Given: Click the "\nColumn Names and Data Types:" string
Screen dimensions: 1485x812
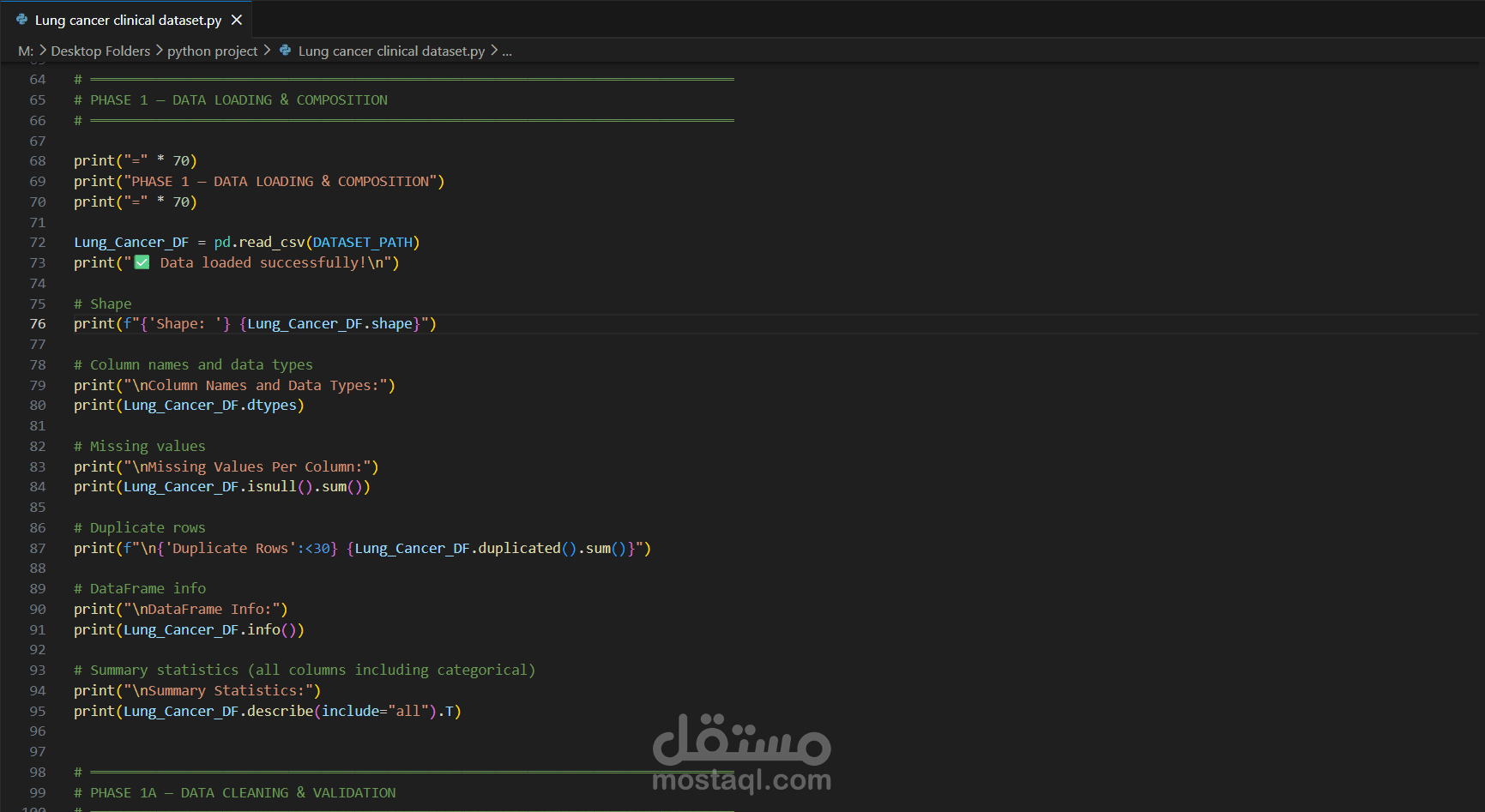Looking at the screenshot, I should (256, 386).
